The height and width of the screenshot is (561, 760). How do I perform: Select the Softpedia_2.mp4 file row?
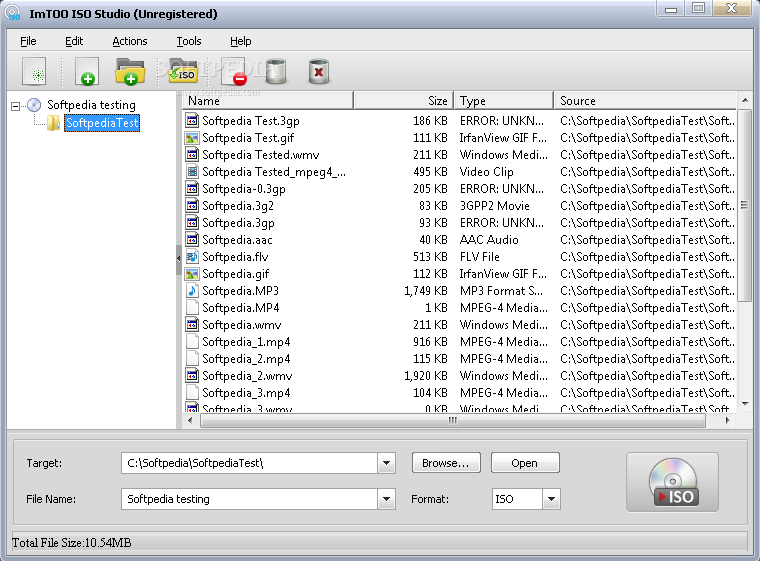(459, 359)
